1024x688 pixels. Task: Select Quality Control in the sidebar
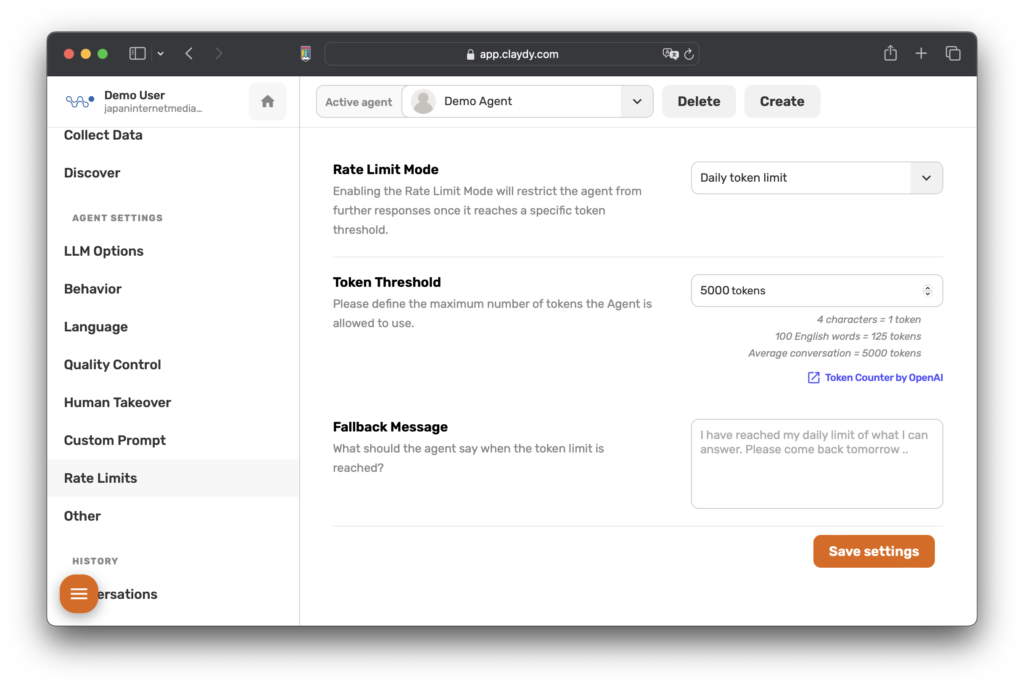tap(112, 365)
